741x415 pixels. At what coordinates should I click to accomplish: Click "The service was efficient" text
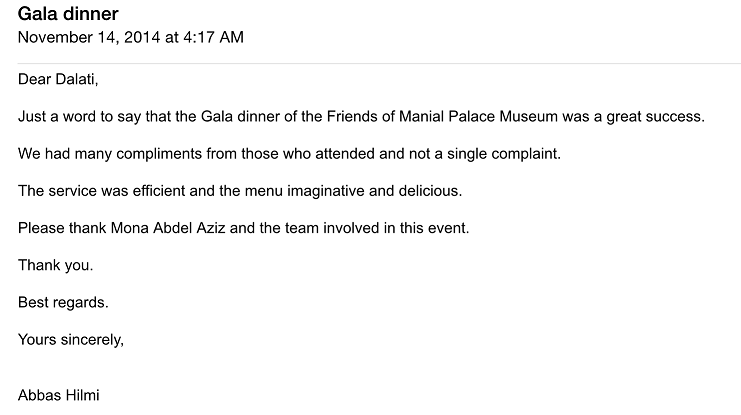point(102,190)
